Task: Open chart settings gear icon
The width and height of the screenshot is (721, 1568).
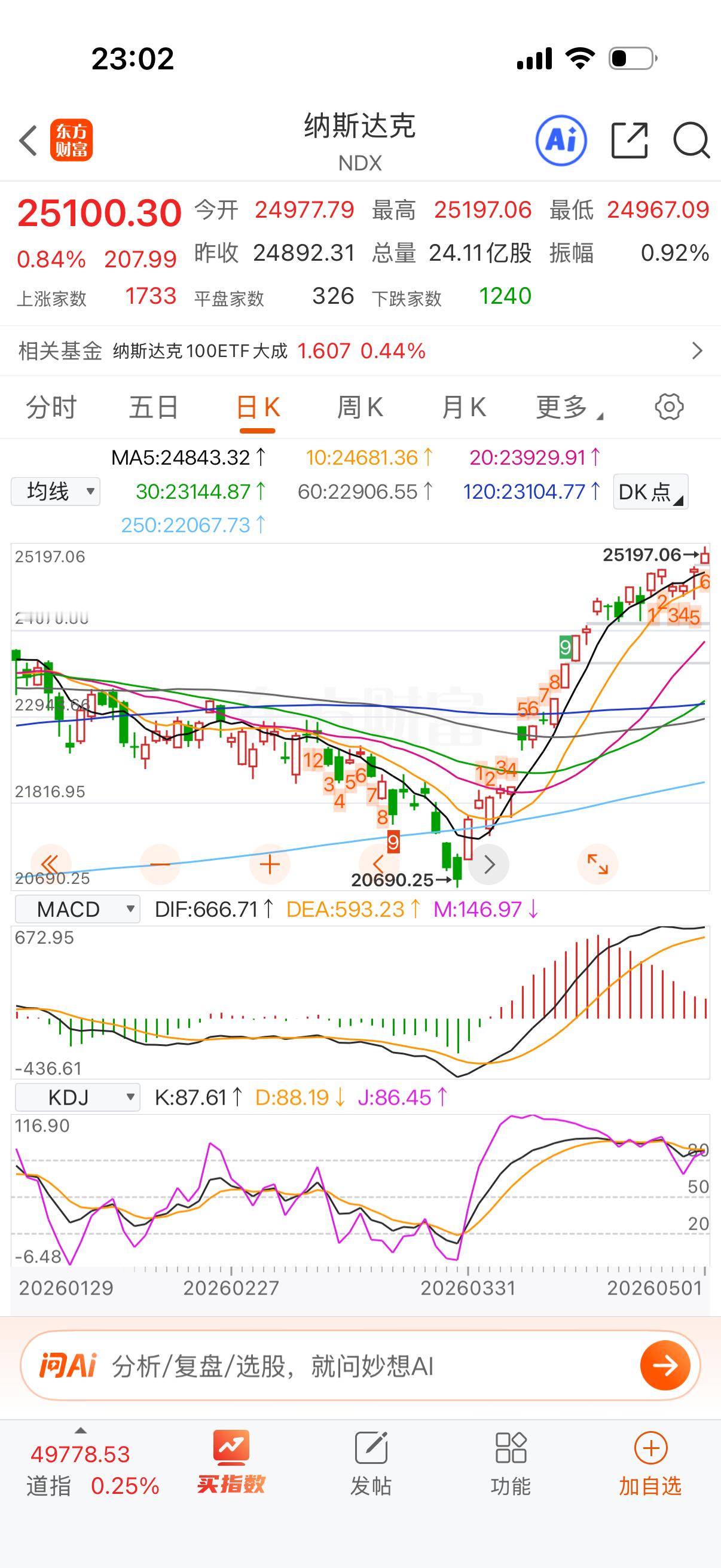Action: (669, 407)
